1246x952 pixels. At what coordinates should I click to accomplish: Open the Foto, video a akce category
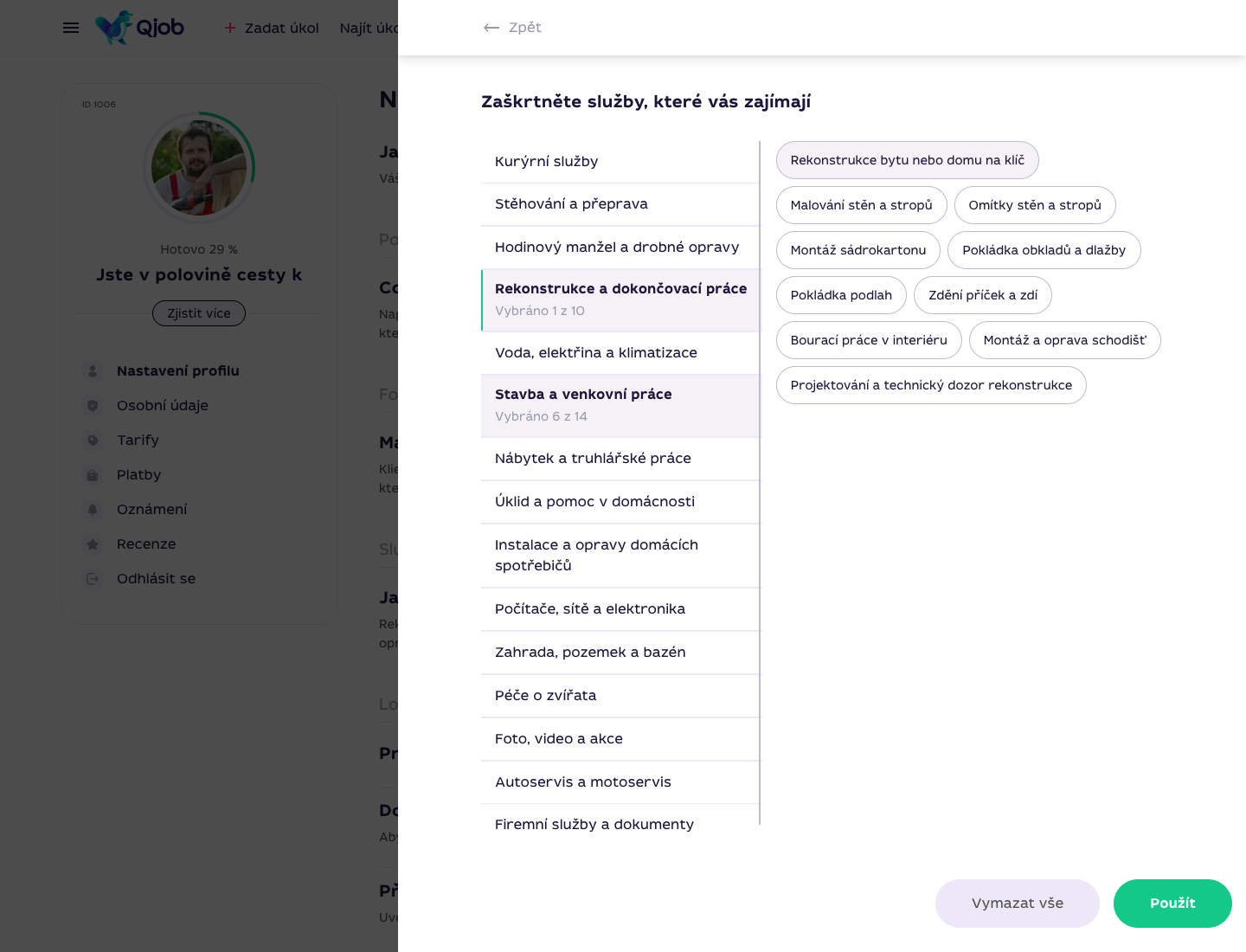[620, 739]
